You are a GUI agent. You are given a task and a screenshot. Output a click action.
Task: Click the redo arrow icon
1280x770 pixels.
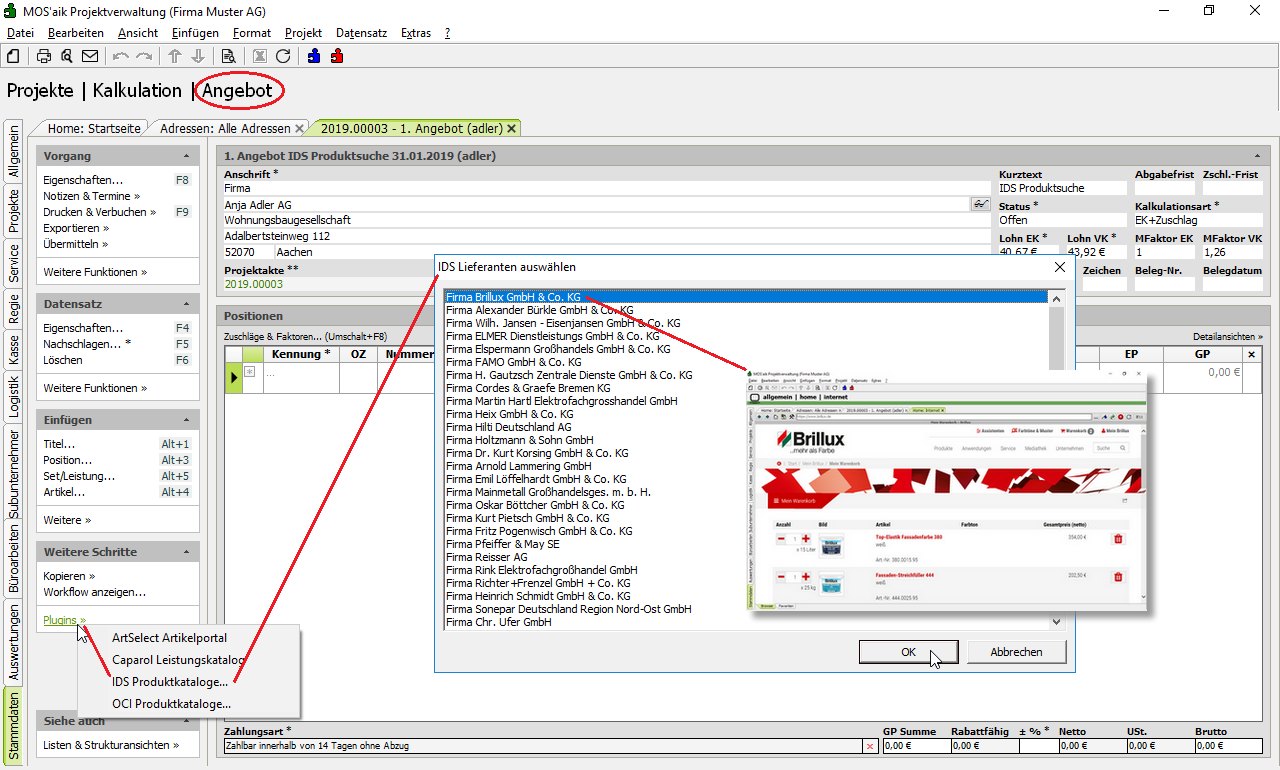(x=144, y=56)
